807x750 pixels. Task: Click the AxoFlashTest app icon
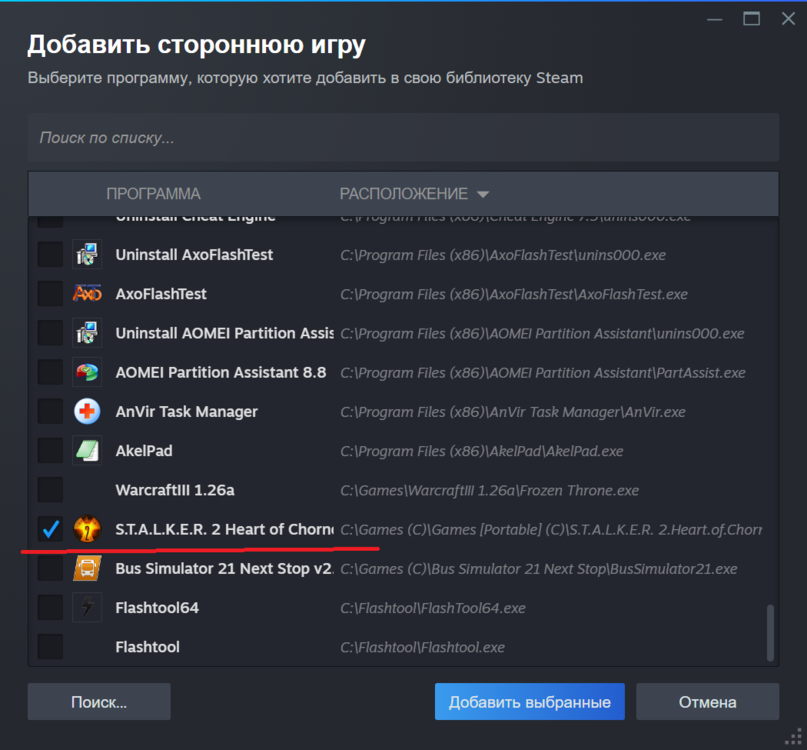(x=87, y=294)
